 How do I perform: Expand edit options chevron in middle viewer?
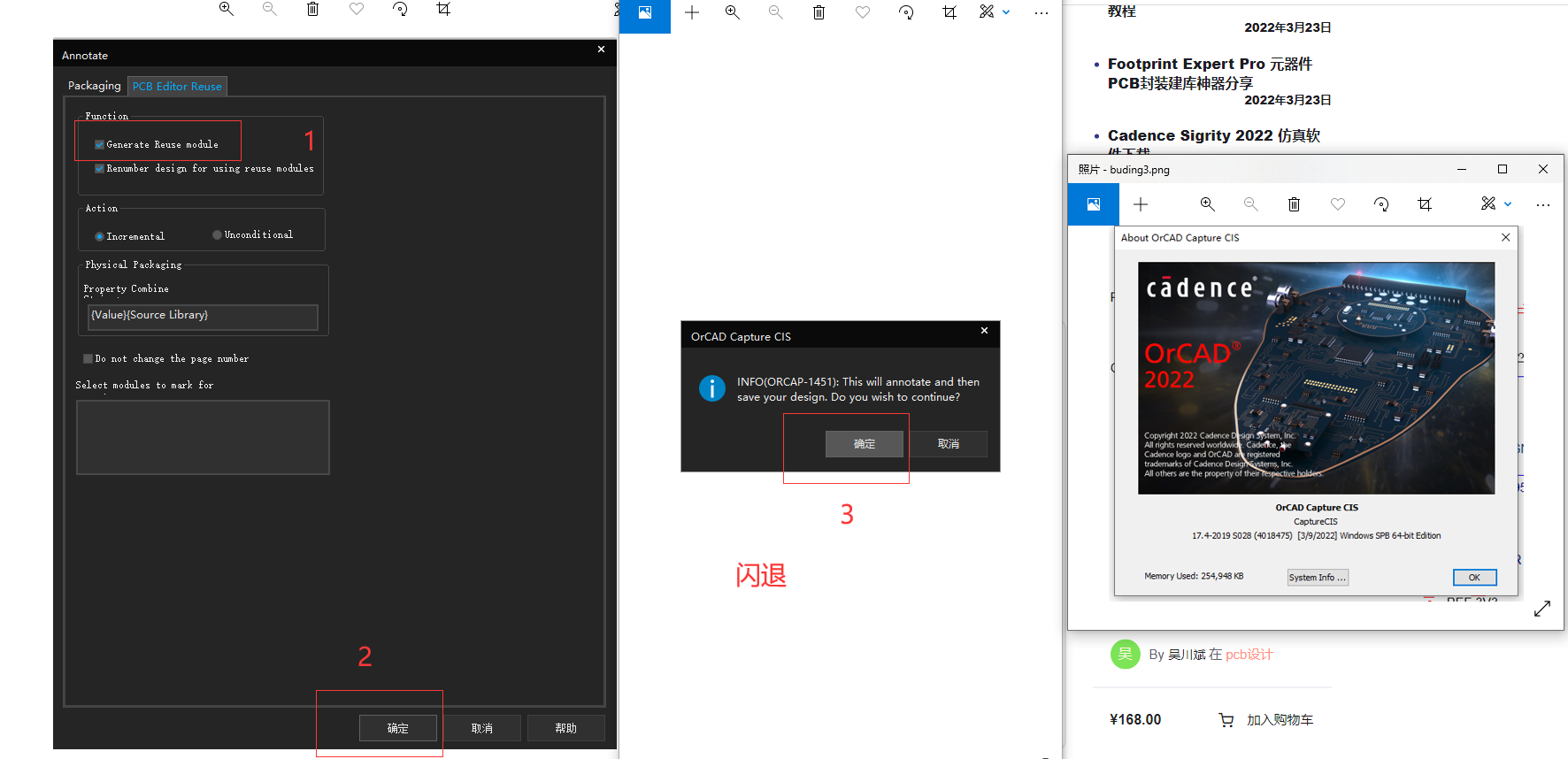1006,12
